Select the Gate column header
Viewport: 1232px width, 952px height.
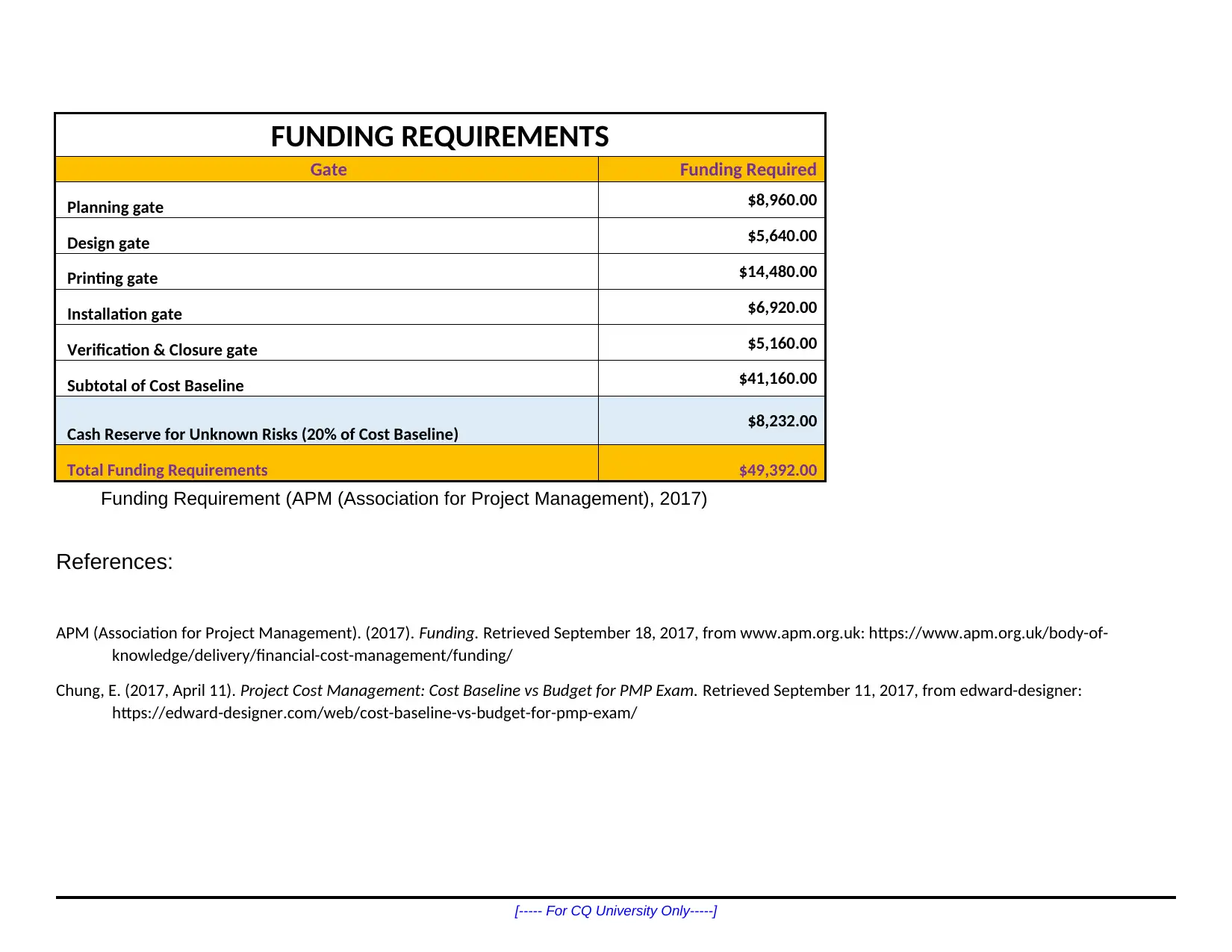pyautogui.click(x=329, y=169)
